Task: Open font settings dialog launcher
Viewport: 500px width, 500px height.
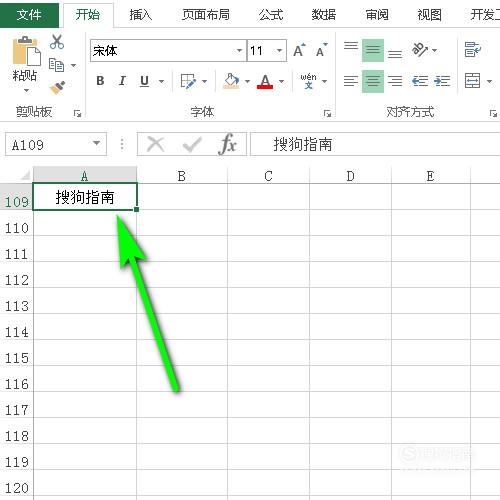Action: (x=327, y=114)
